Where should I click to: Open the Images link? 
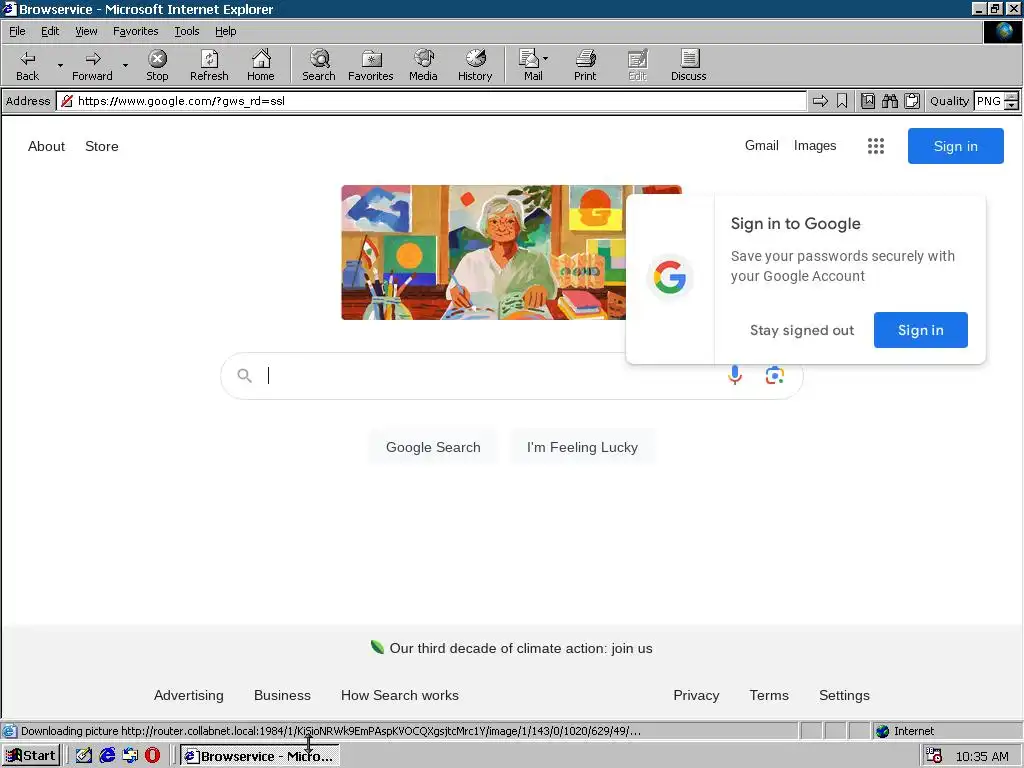pyautogui.click(x=815, y=146)
